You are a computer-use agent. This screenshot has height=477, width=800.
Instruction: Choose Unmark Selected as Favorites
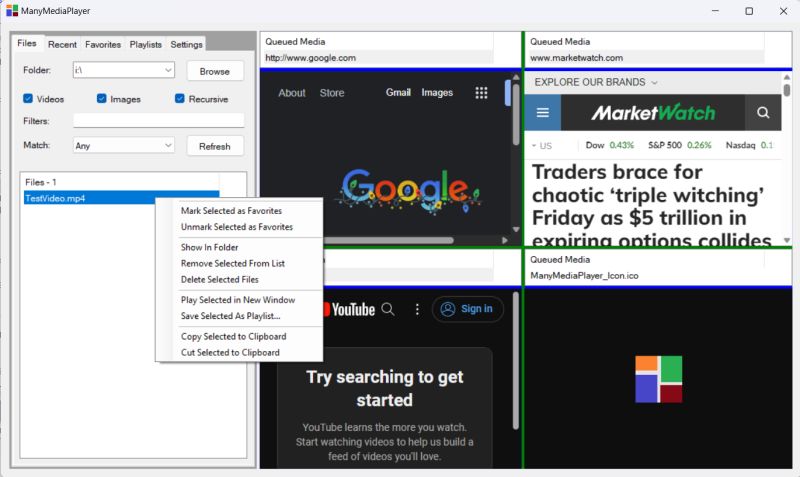(x=237, y=227)
